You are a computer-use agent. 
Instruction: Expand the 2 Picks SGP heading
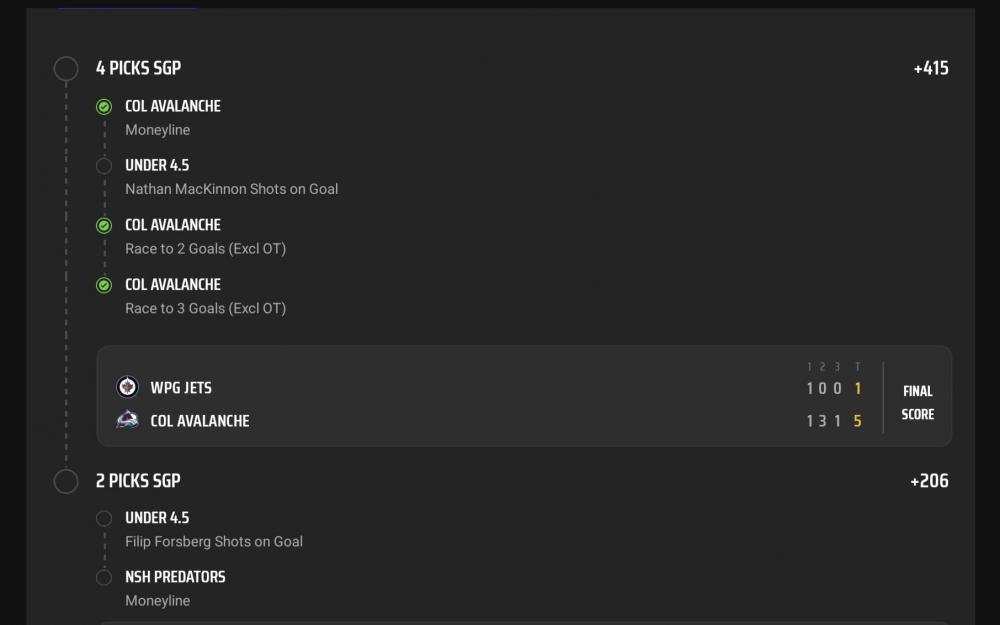[x=138, y=481]
